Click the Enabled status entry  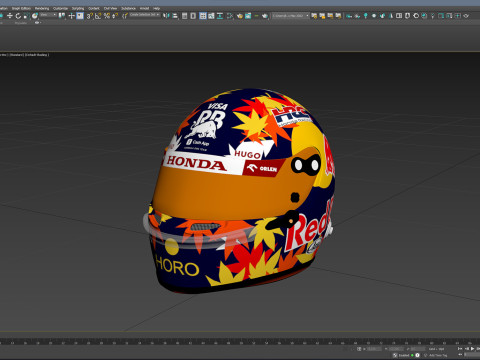[x=404, y=355]
